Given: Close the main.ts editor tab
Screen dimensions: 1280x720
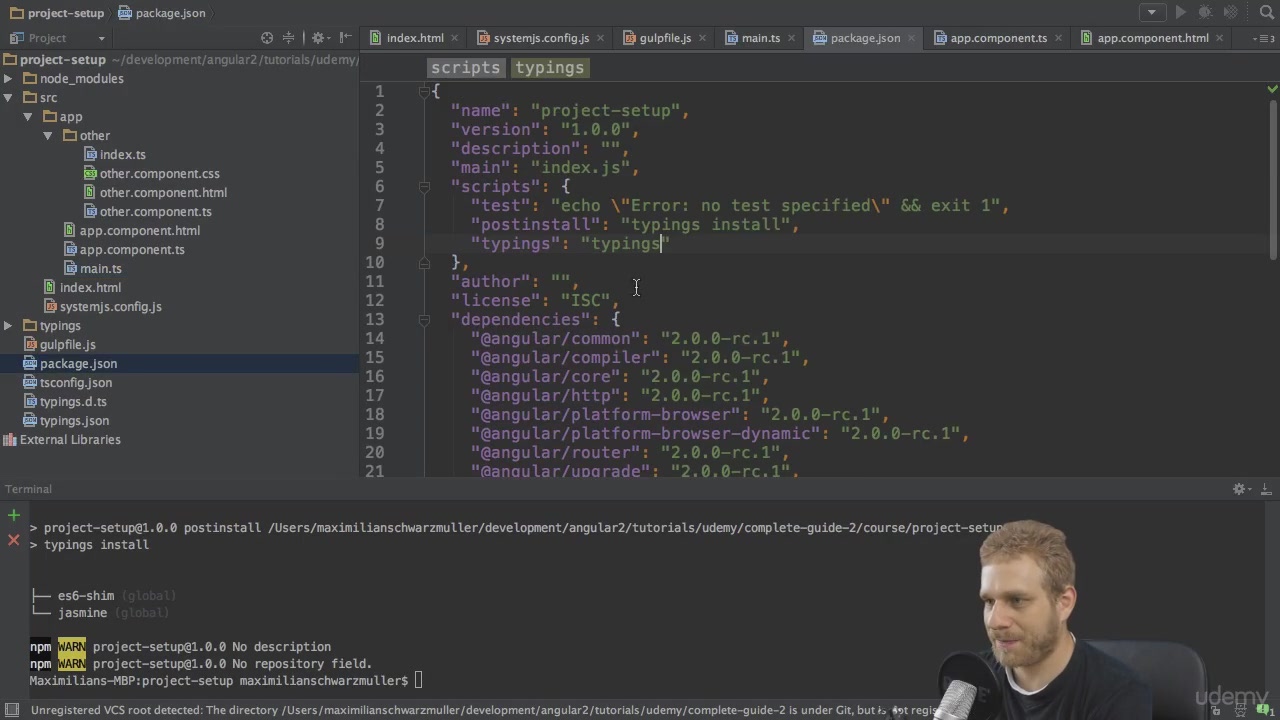Looking at the screenshot, I should [x=791, y=38].
